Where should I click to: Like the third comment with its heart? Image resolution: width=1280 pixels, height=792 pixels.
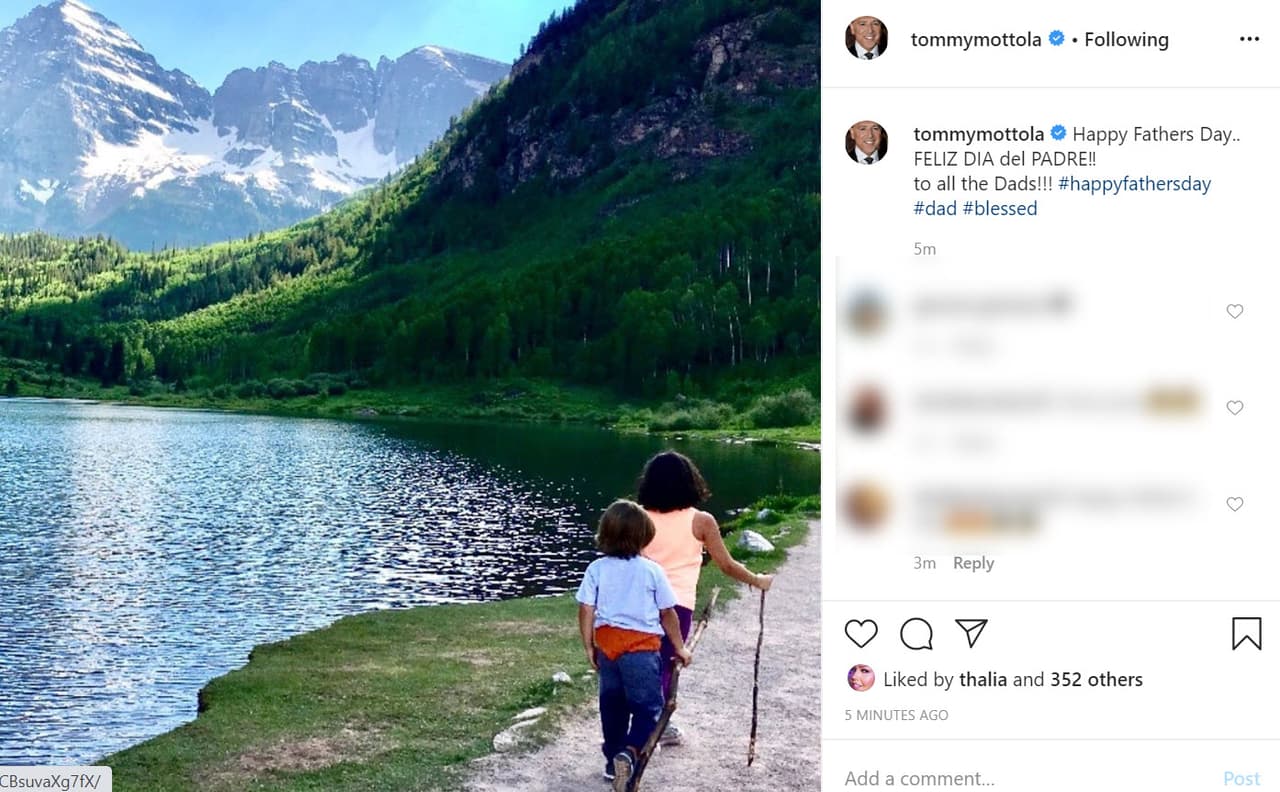tap(1235, 504)
